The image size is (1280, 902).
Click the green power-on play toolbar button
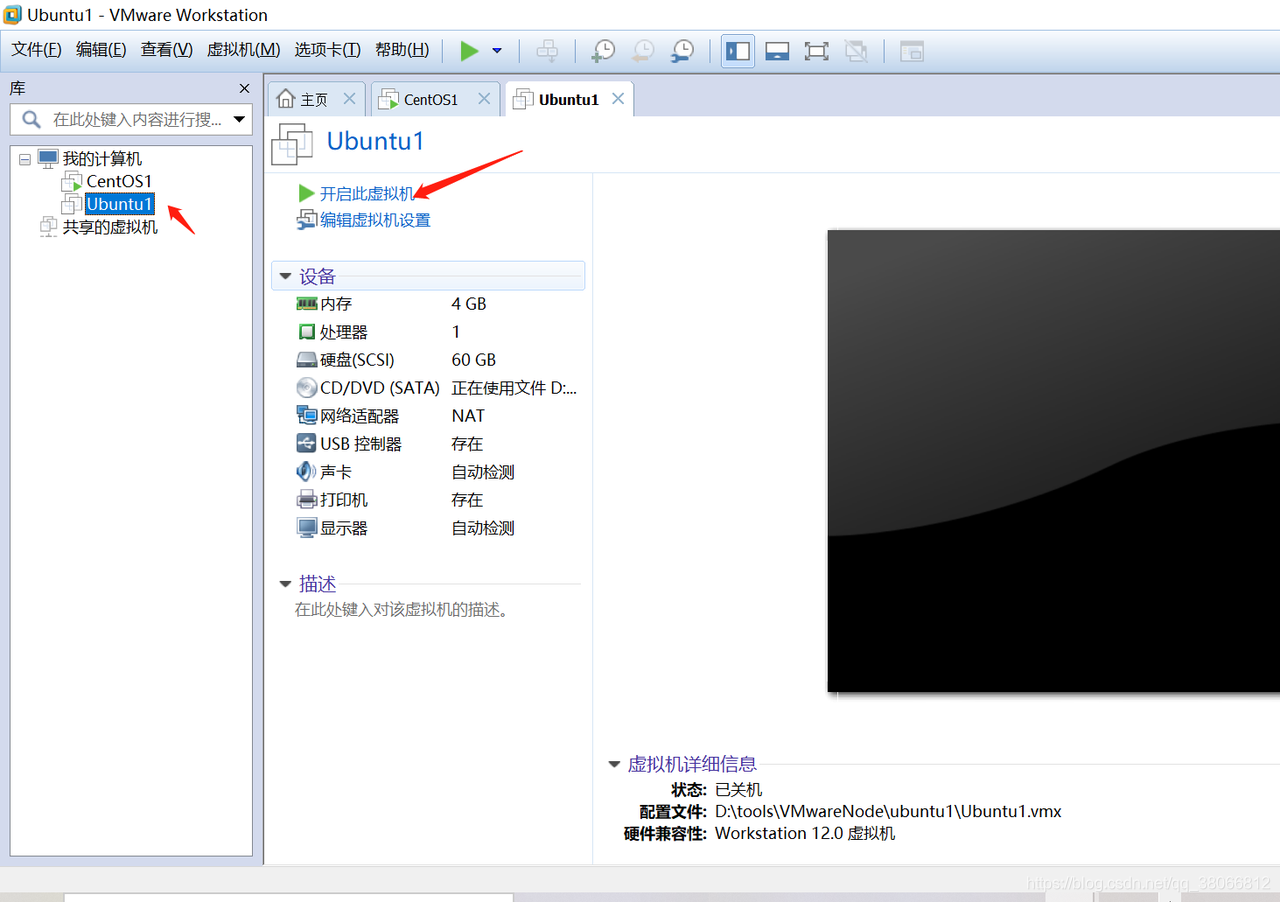click(x=469, y=51)
